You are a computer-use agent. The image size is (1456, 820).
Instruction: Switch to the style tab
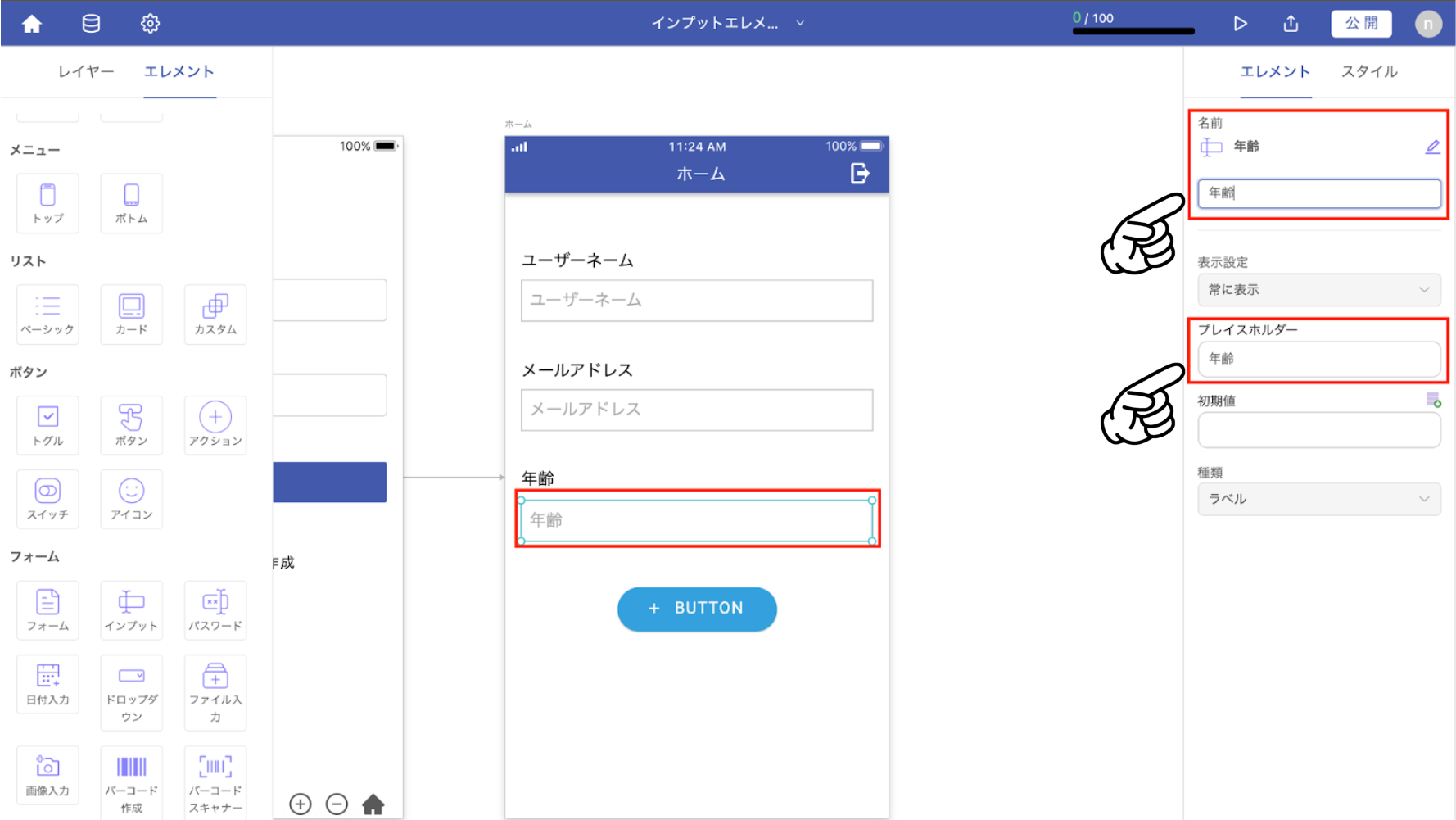[x=1368, y=71]
